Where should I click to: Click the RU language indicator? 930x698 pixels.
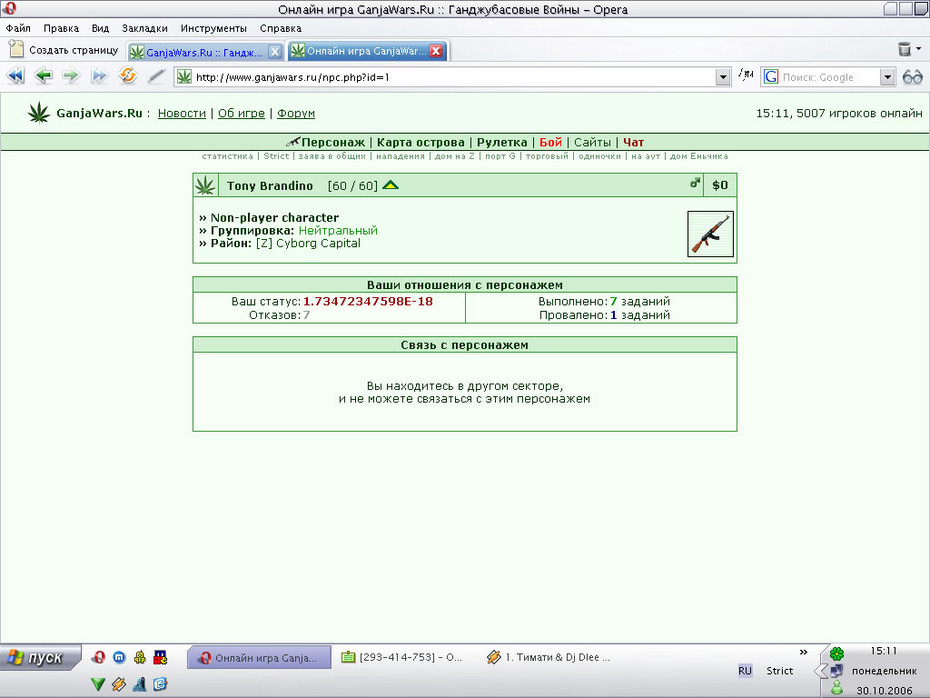745,671
